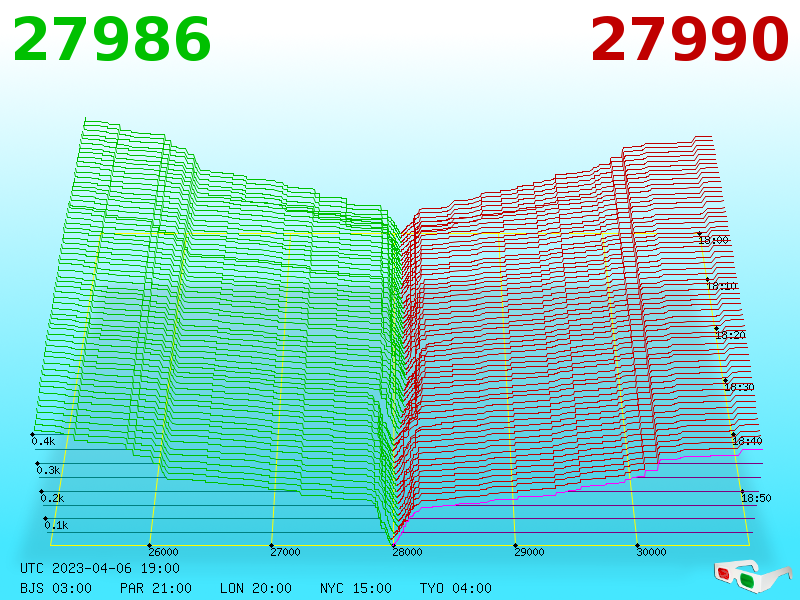The width and height of the screenshot is (800, 600).
Task: Click the 18:10 time axis marker
Action: [x=721, y=286]
